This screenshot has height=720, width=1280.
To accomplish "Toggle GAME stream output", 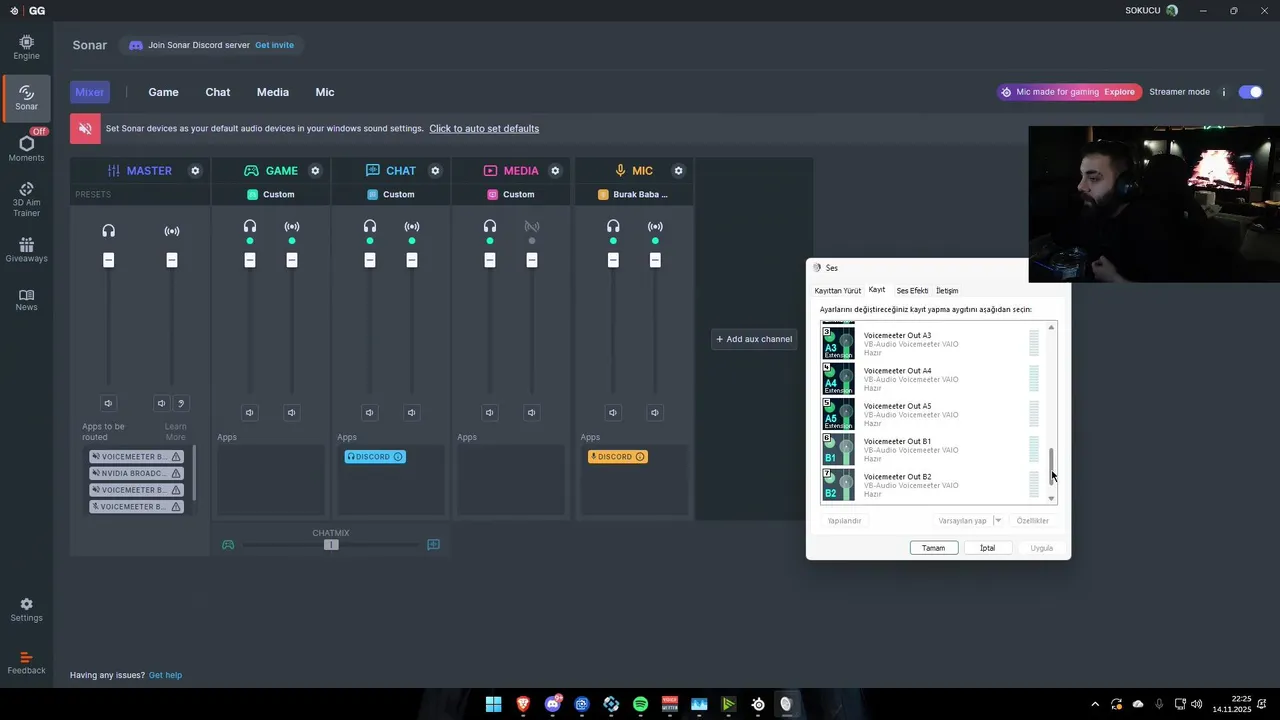I will [x=292, y=227].
